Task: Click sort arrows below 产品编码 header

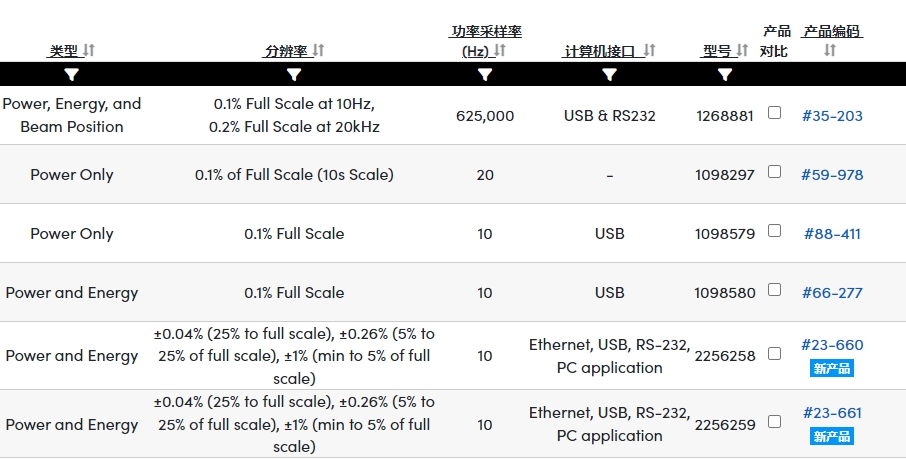Action: pyautogui.click(x=830, y=50)
